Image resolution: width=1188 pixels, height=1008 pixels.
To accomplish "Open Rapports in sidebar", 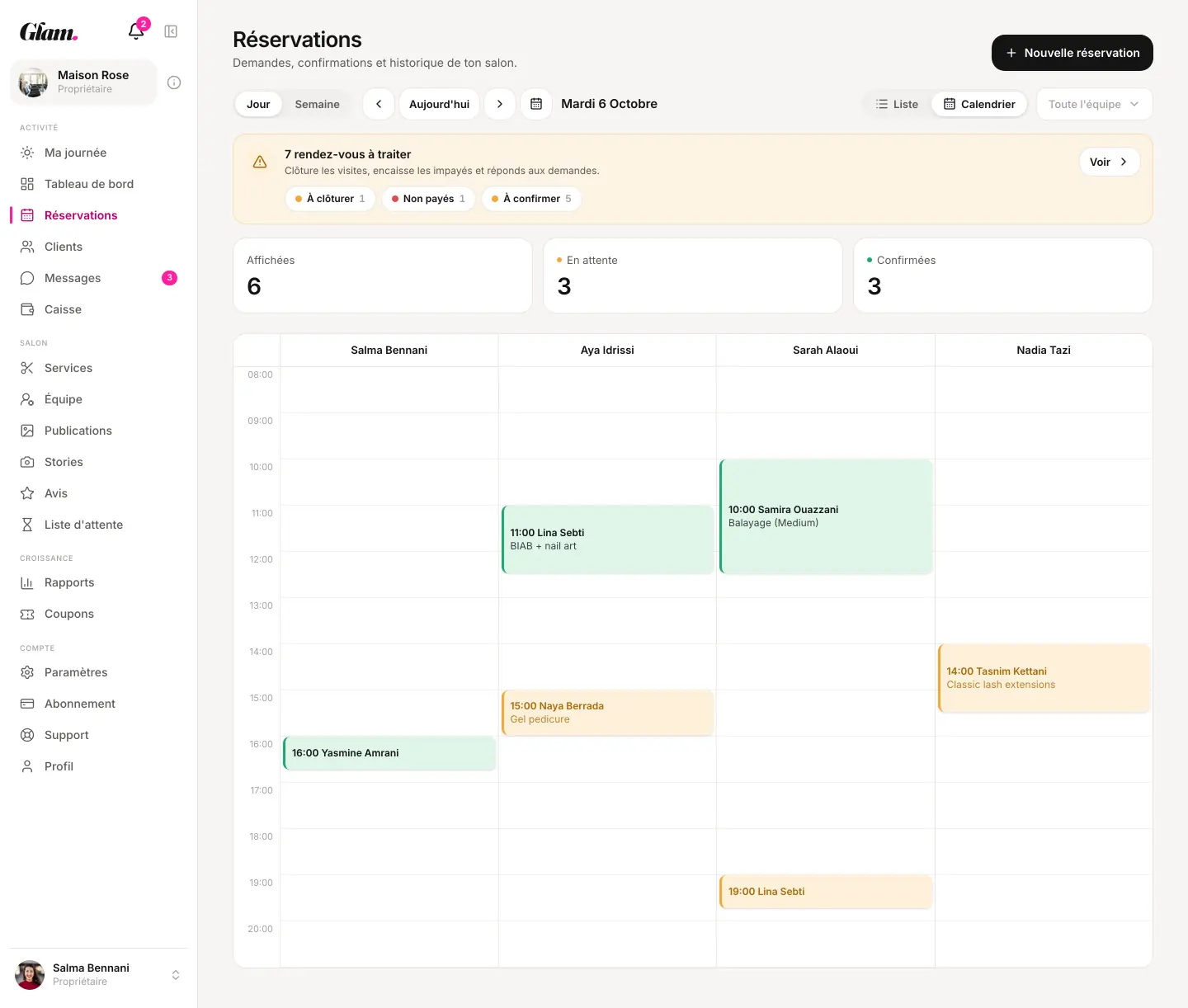I will 99,582.
